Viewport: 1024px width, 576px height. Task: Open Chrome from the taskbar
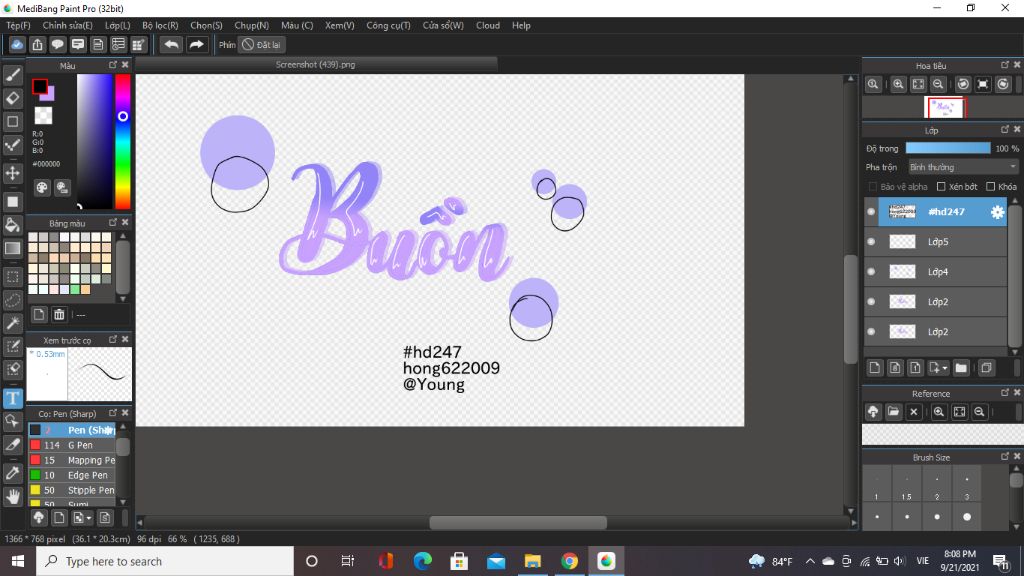click(x=569, y=561)
